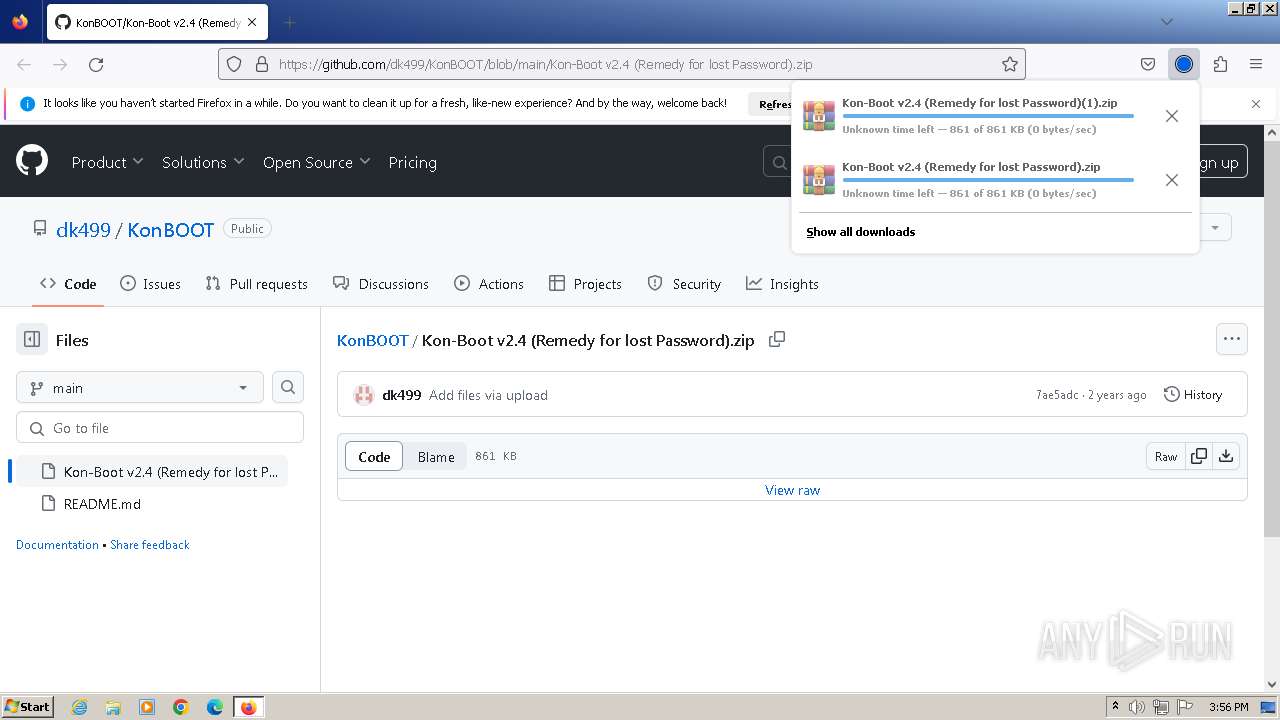1280x720 pixels.
Task: Click the GitHub logo icon
Action: coord(32,161)
